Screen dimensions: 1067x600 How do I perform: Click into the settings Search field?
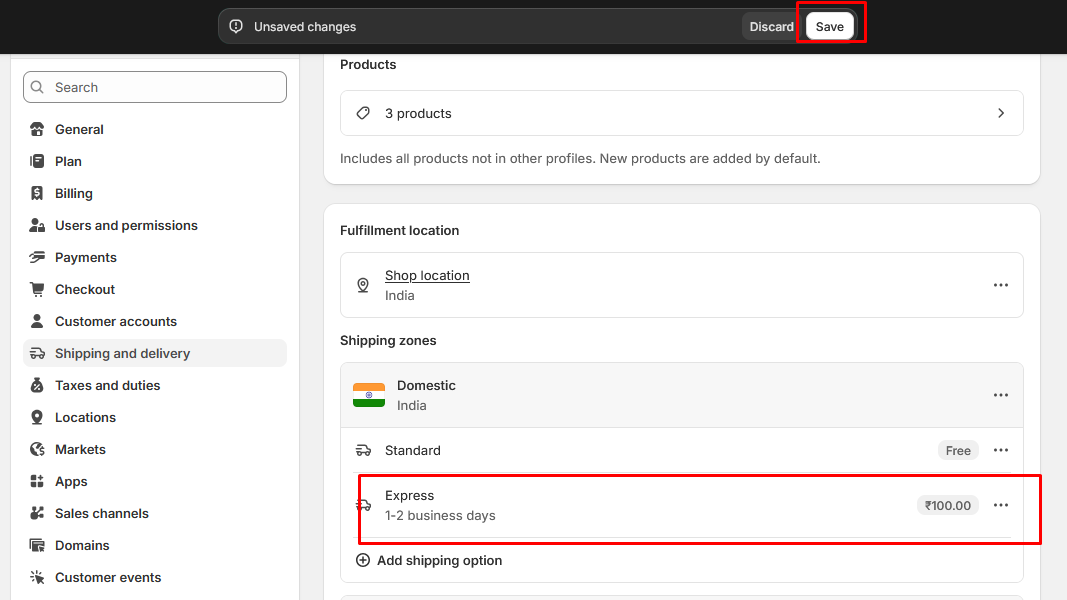click(155, 87)
